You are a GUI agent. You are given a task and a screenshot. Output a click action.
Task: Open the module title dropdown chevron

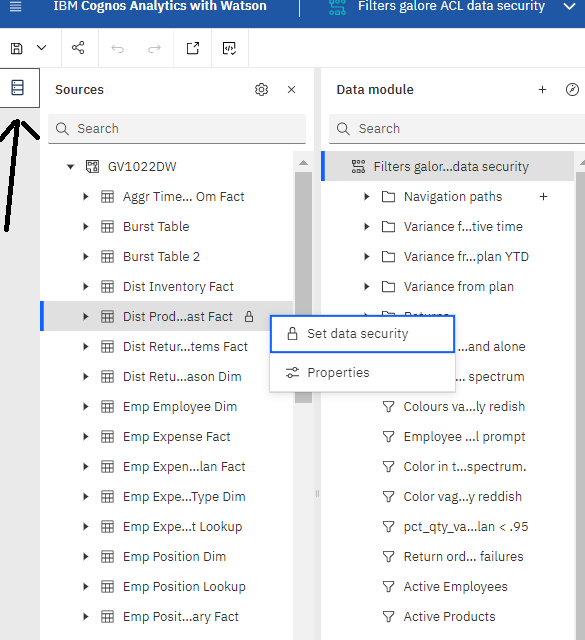click(569, 7)
